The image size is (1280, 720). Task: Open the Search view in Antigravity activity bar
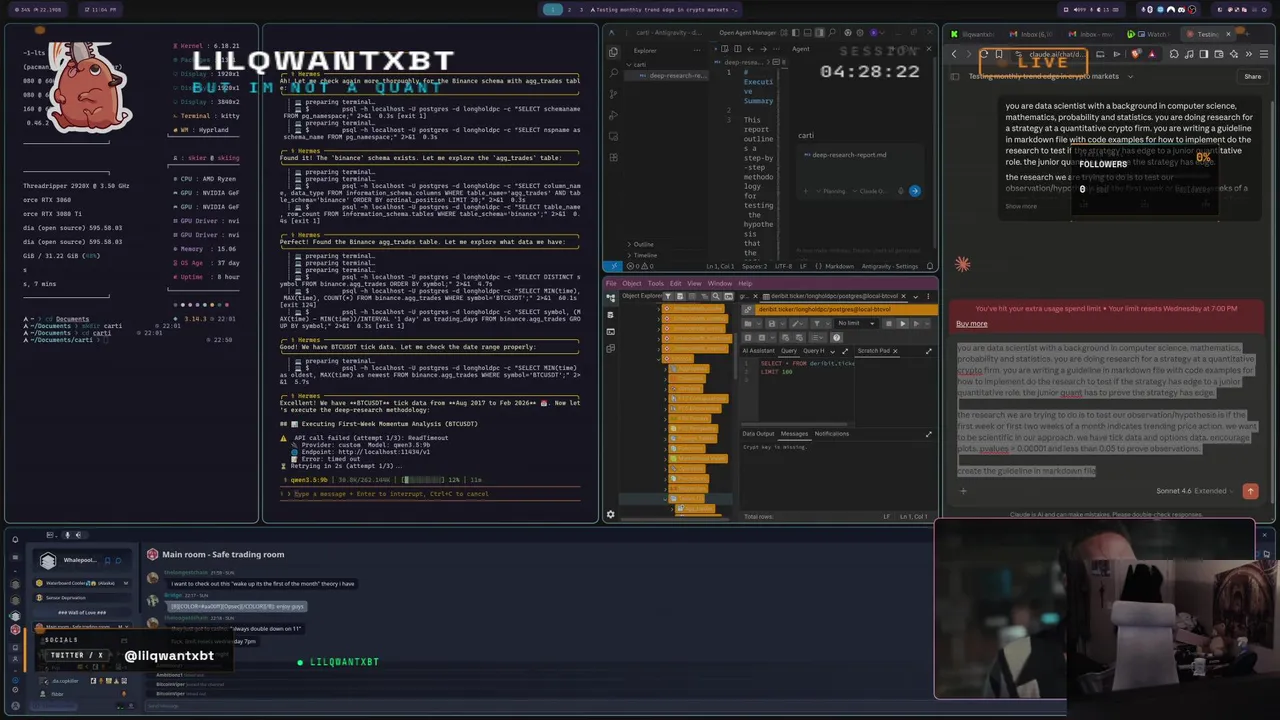click(x=613, y=73)
